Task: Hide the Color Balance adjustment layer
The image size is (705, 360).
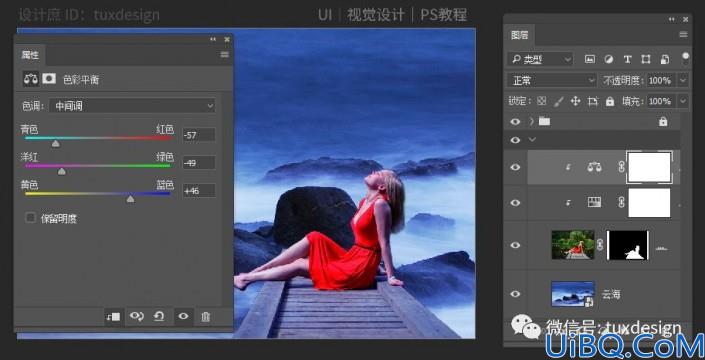Action: click(515, 167)
